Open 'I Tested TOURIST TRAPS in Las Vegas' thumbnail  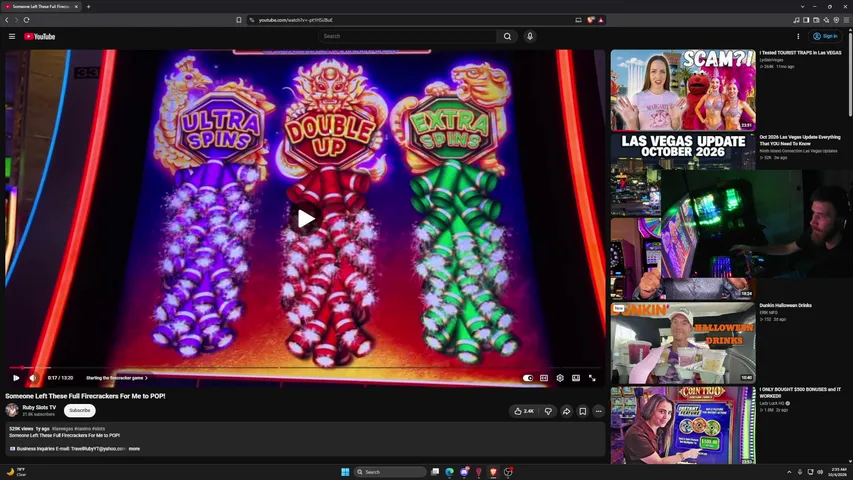click(x=683, y=90)
